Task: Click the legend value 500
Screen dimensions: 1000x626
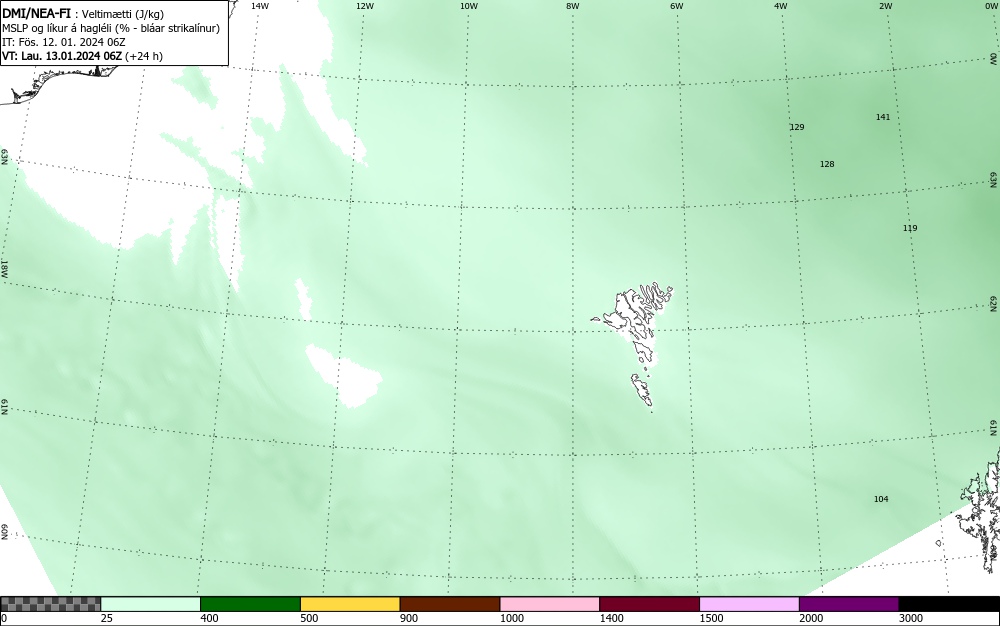Action: 309,618
